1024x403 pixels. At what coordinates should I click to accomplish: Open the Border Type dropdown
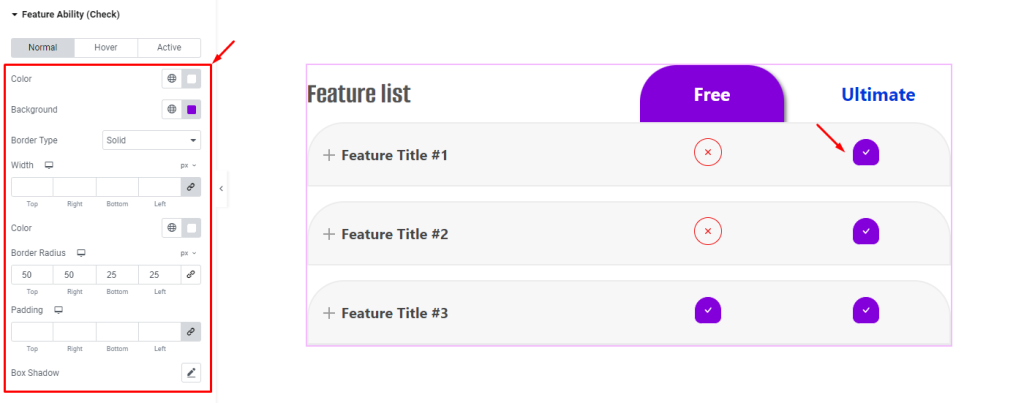coord(151,141)
